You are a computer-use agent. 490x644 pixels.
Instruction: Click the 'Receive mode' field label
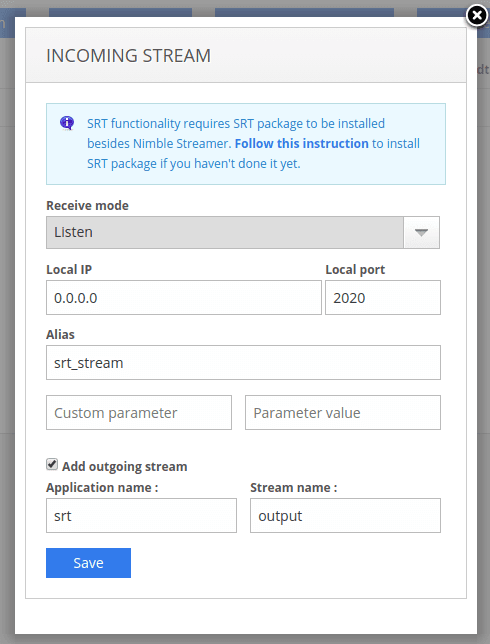pos(87,205)
